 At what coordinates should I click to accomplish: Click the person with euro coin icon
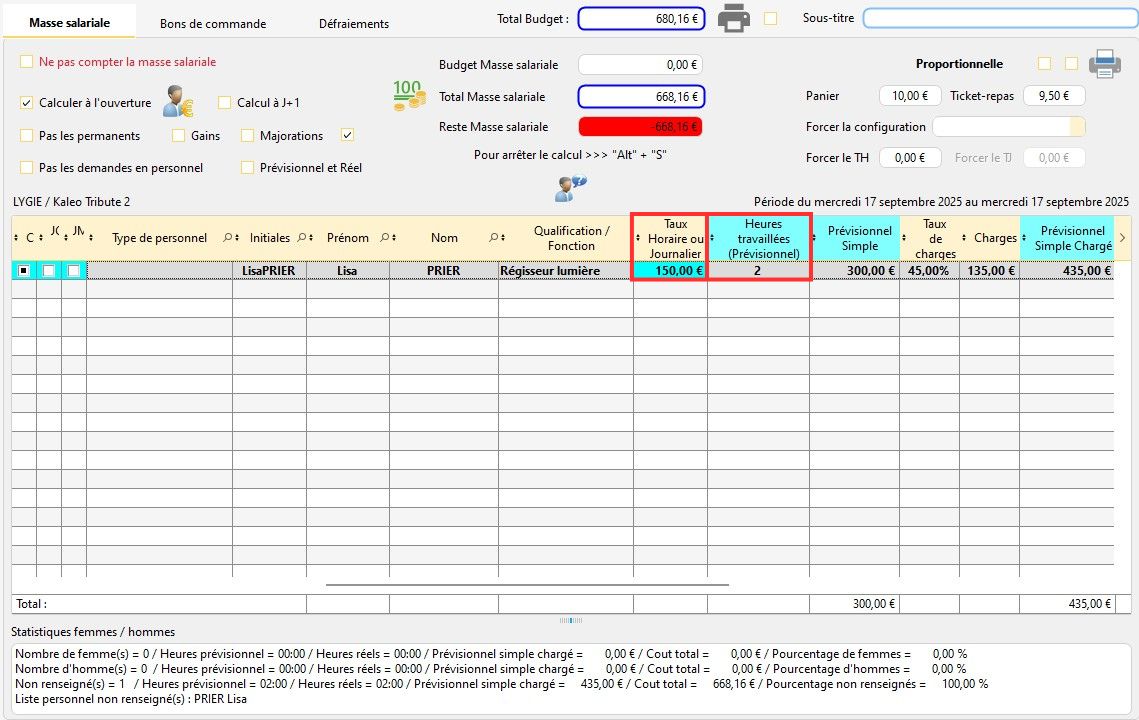pyautogui.click(x=178, y=102)
